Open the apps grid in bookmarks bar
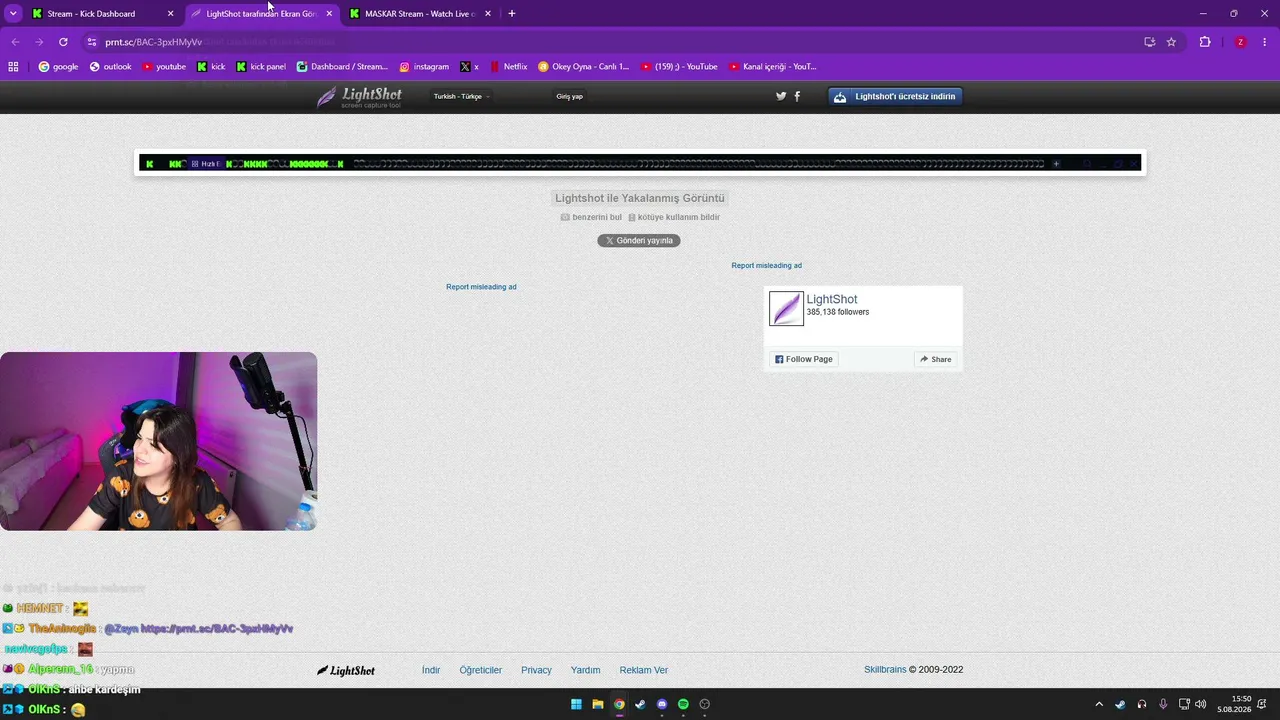Image resolution: width=1280 pixels, height=720 pixels. pyautogui.click(x=13, y=67)
